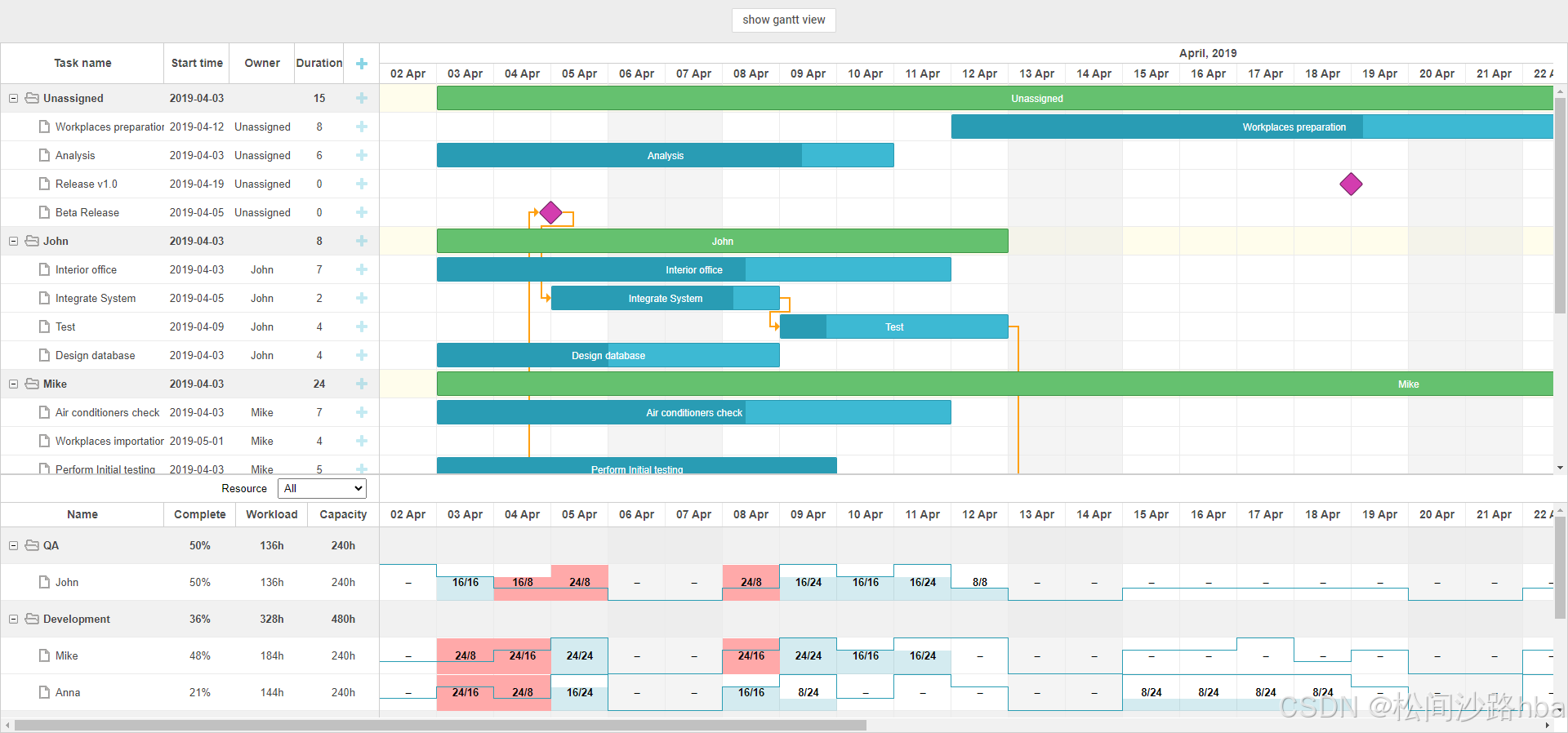Click the file icon beside Test task
This screenshot has width=1568, height=733.
pyautogui.click(x=44, y=327)
